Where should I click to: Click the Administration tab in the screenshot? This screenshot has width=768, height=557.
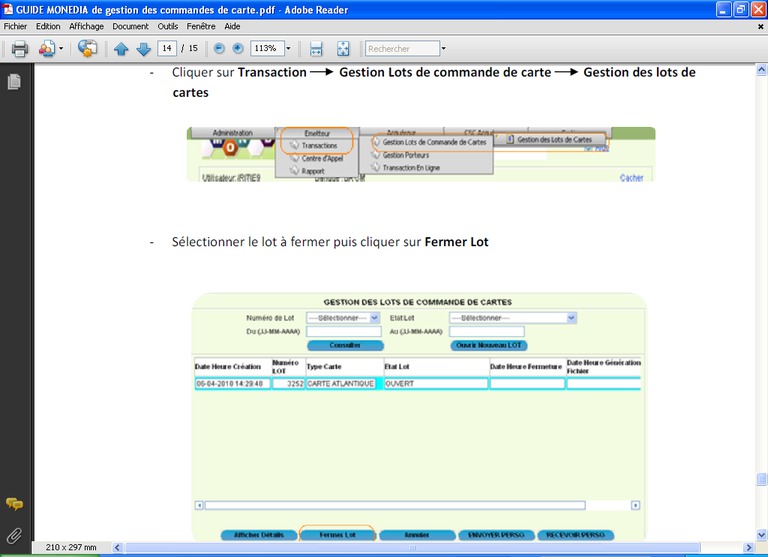point(233,133)
